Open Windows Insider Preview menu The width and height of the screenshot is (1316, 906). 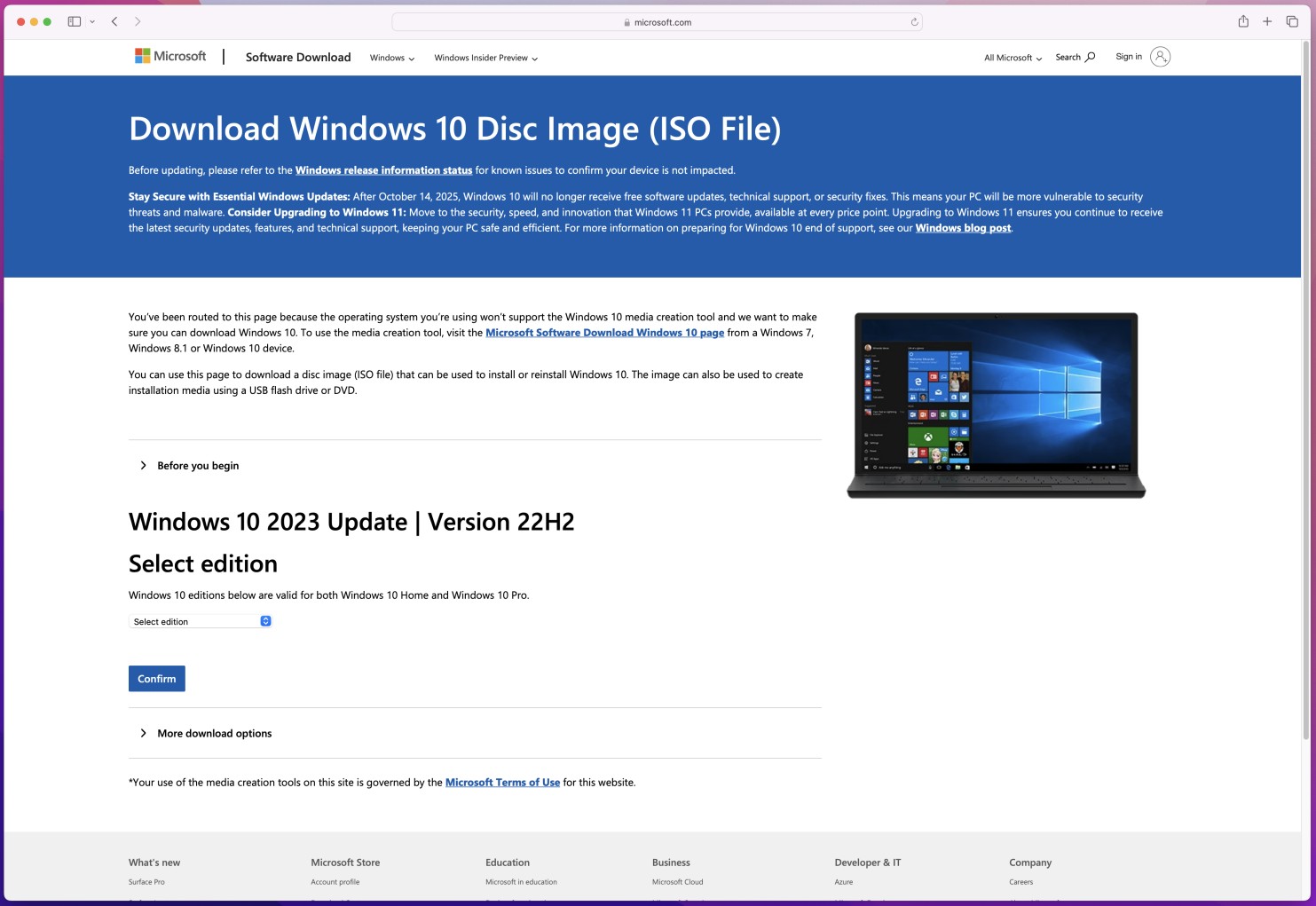[x=485, y=58]
